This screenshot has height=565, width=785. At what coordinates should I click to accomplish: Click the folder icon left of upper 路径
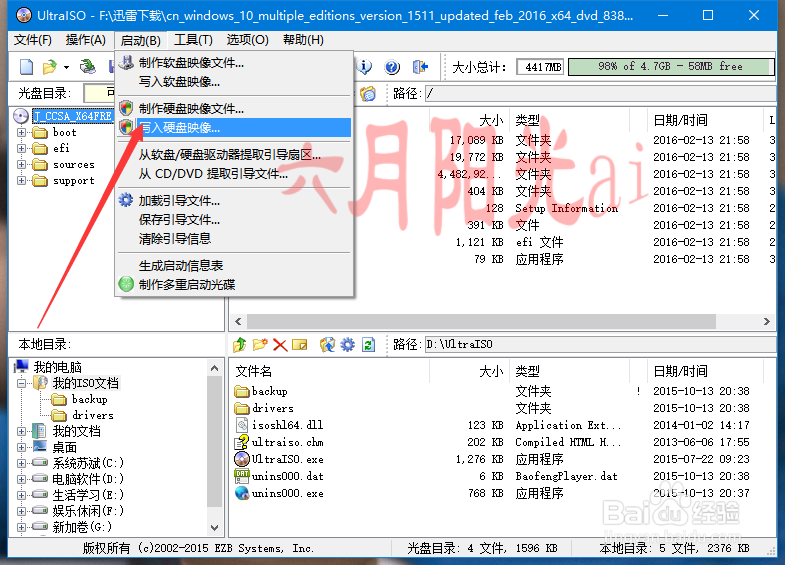368,94
